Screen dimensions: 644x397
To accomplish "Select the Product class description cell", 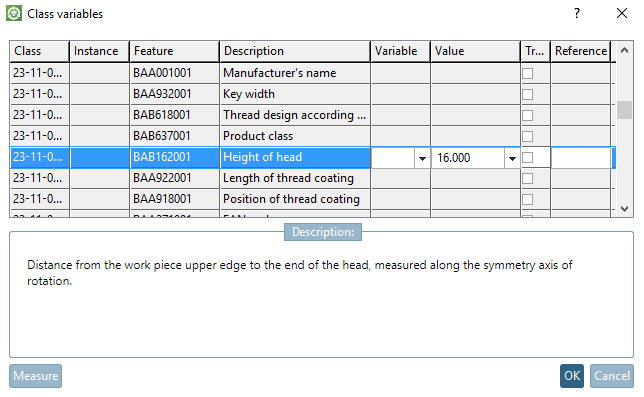I will pos(295,136).
